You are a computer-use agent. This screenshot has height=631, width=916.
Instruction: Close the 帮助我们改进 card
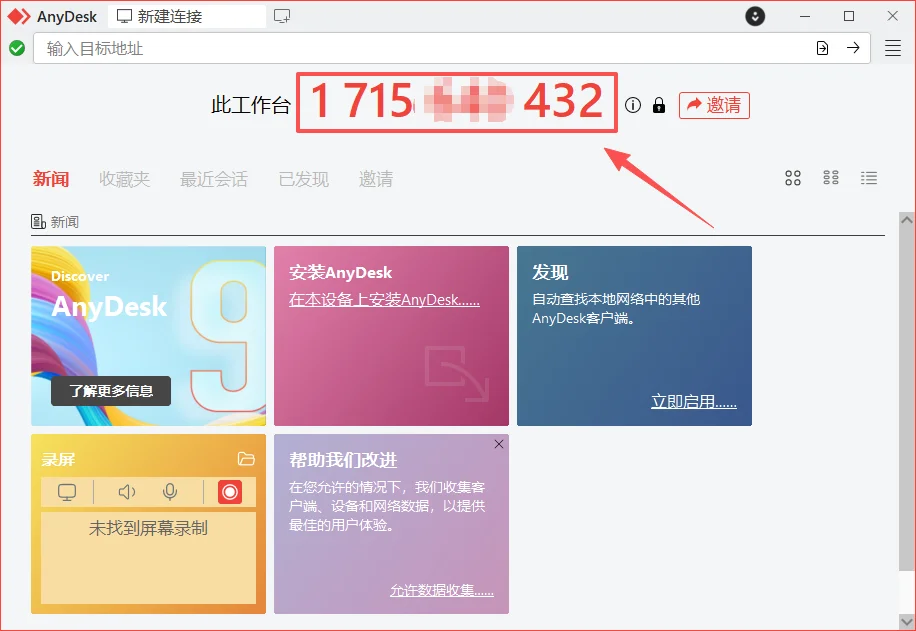(499, 444)
